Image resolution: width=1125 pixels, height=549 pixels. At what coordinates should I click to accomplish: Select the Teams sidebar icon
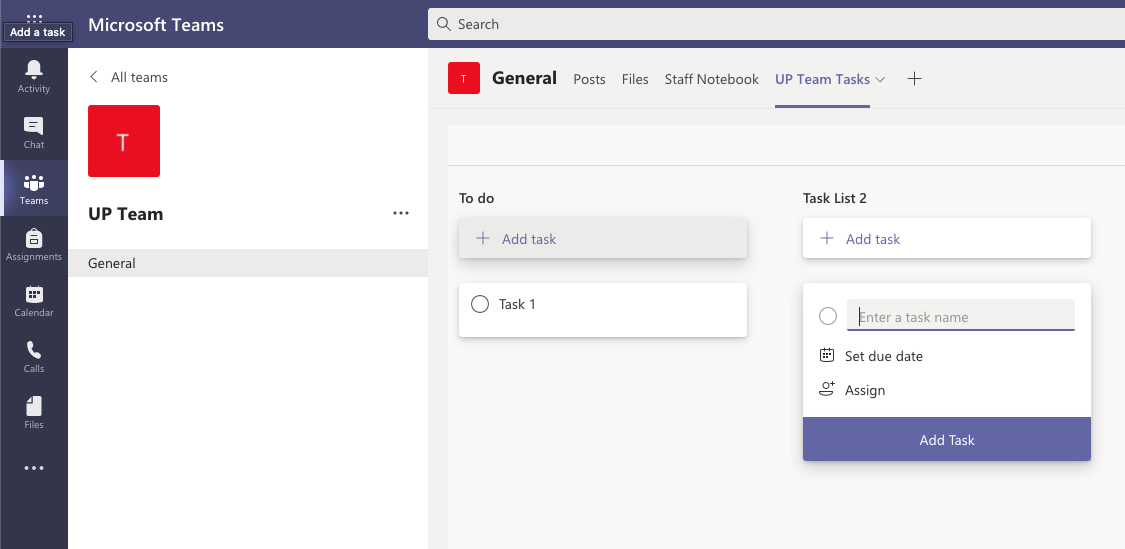point(34,182)
